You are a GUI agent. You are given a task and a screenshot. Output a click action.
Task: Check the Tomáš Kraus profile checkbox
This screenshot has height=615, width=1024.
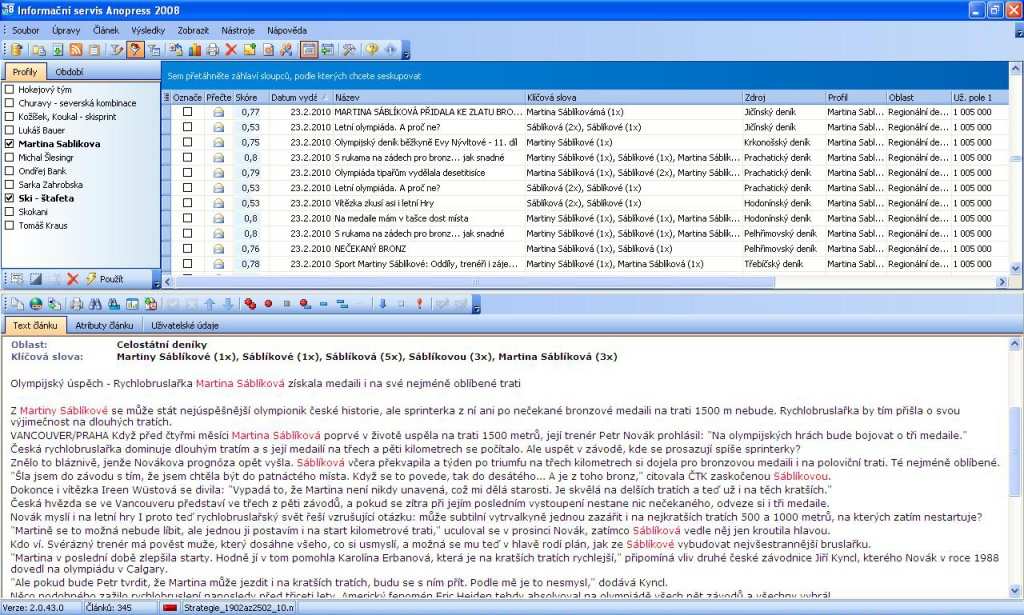click(x=9, y=225)
